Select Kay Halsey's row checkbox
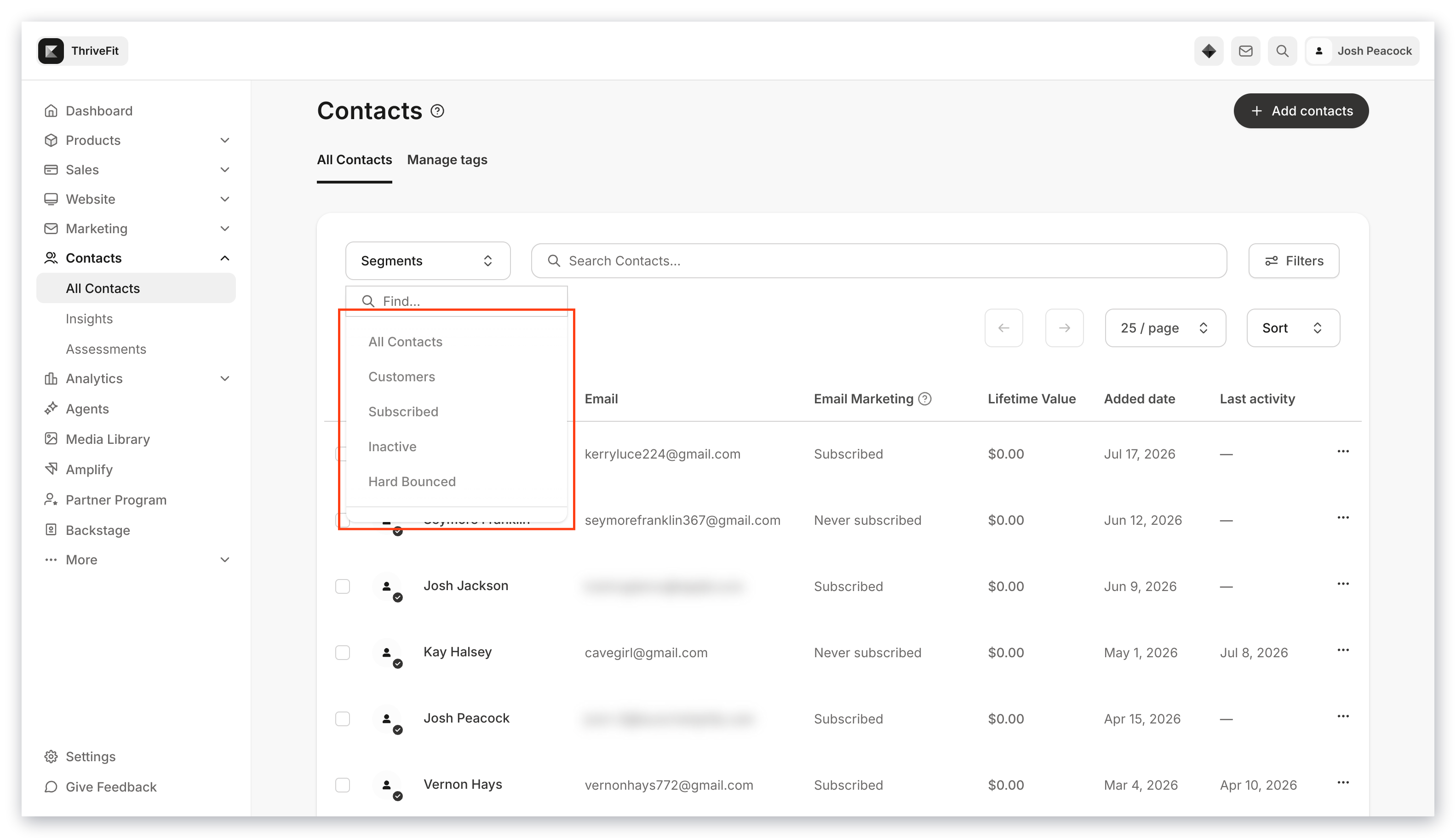Viewport: 1456px width, 838px height. click(343, 653)
